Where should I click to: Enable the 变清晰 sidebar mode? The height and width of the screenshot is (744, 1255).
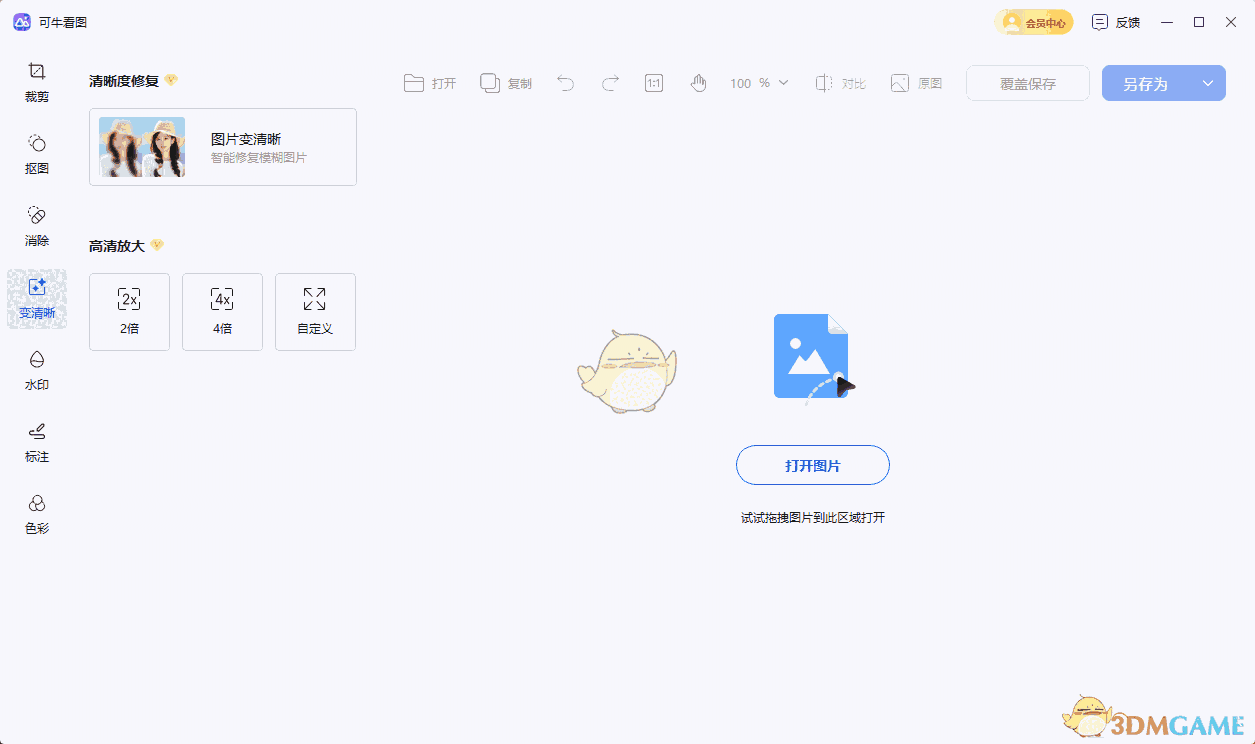click(37, 298)
